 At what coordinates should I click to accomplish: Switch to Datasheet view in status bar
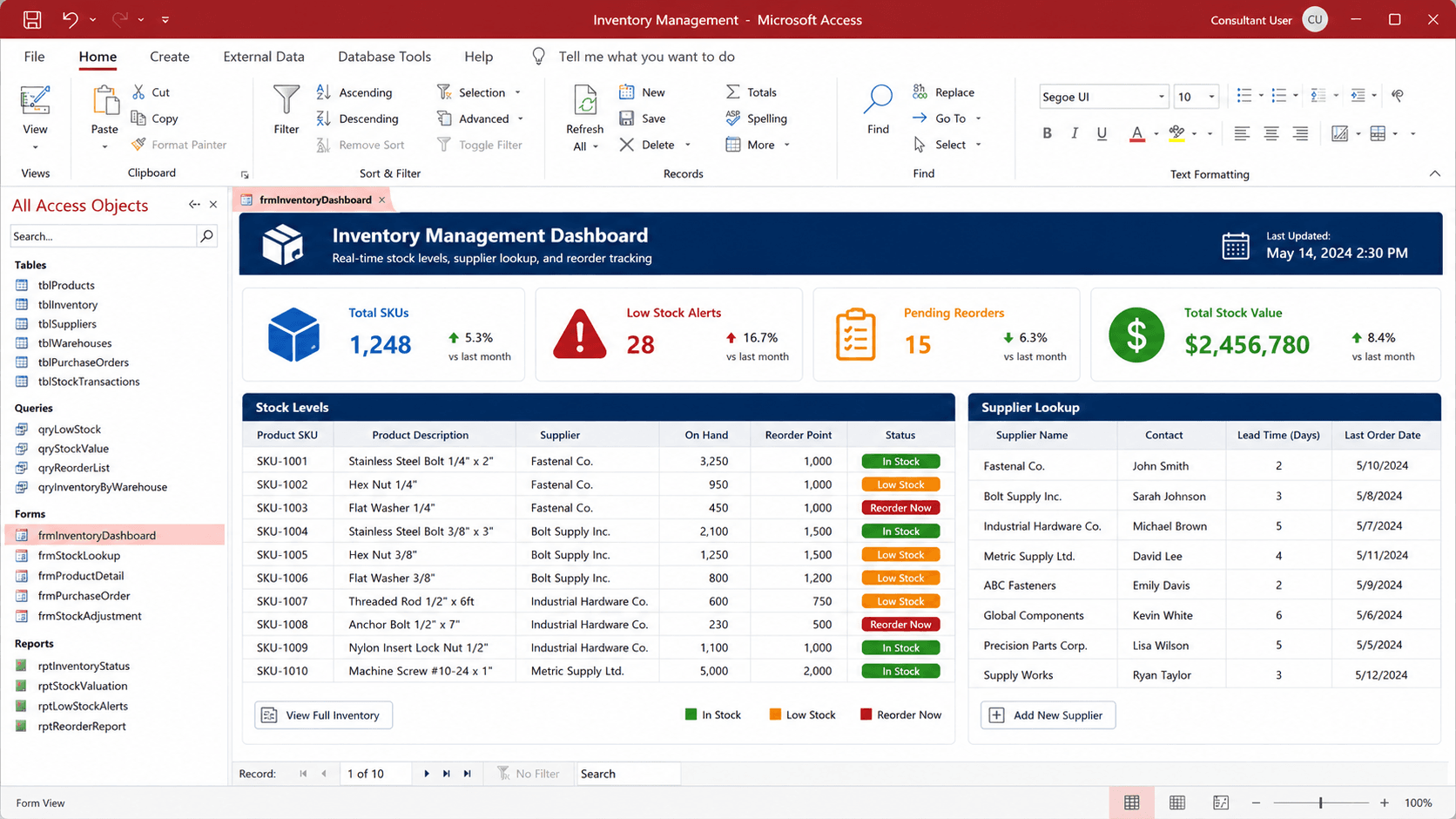pyautogui.click(x=1177, y=803)
